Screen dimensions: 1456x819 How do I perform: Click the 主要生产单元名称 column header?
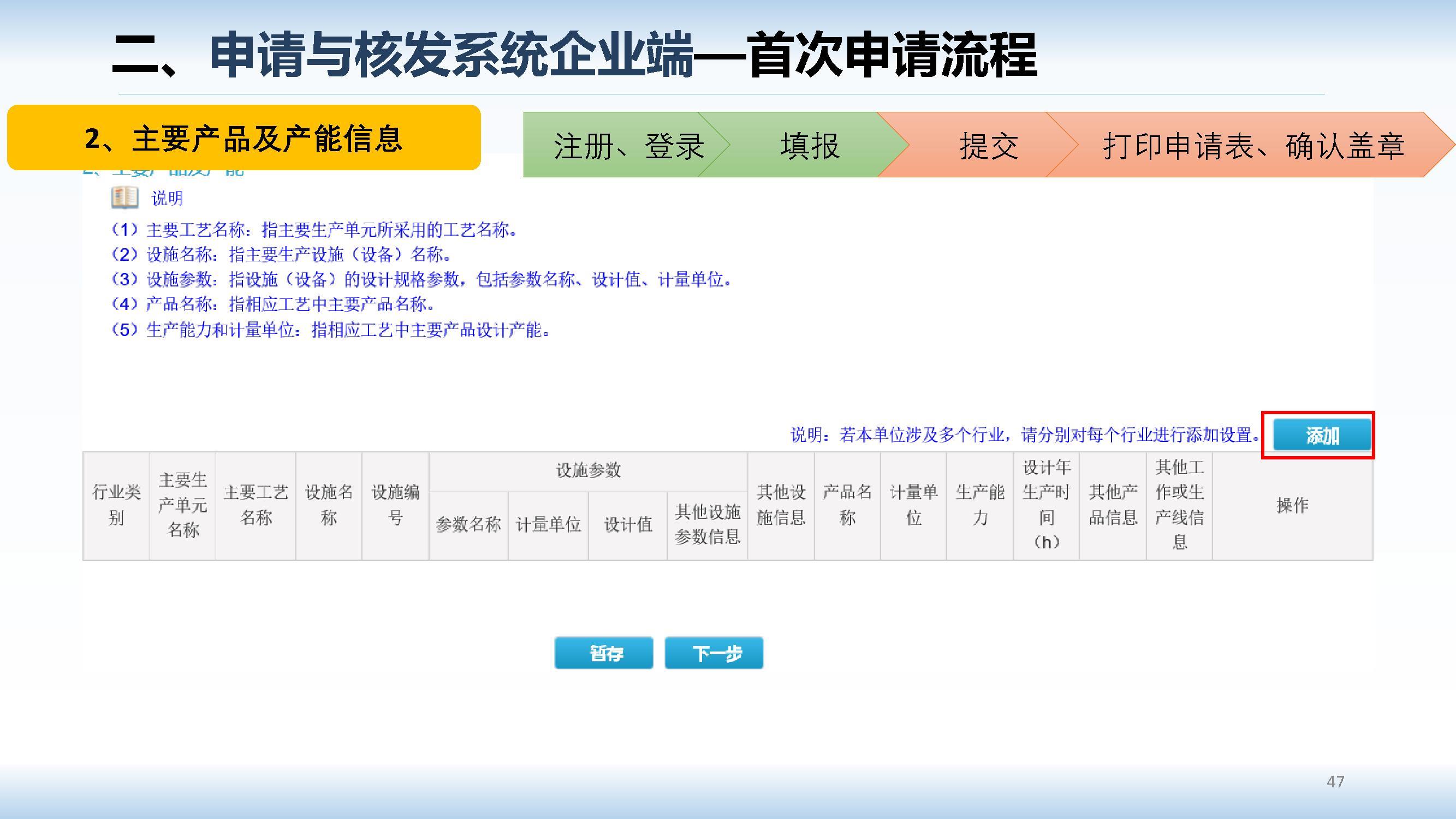point(182,505)
